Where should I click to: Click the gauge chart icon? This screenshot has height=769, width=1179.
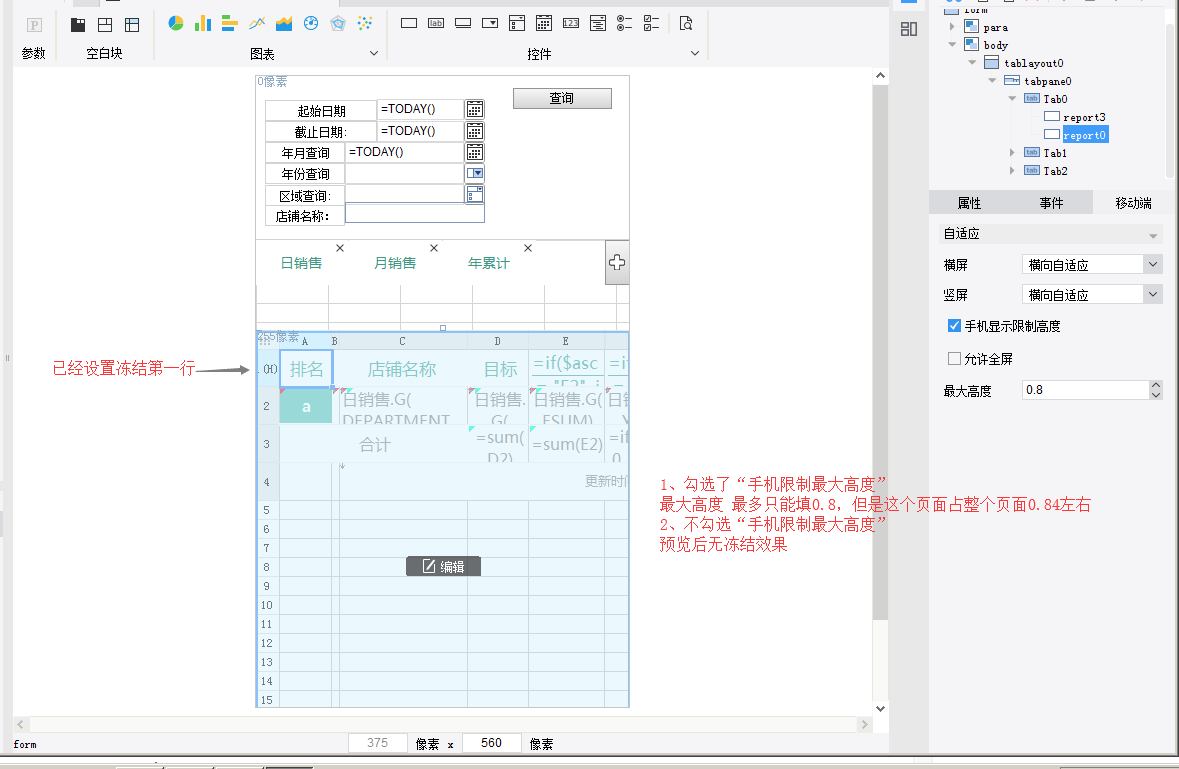(311, 23)
